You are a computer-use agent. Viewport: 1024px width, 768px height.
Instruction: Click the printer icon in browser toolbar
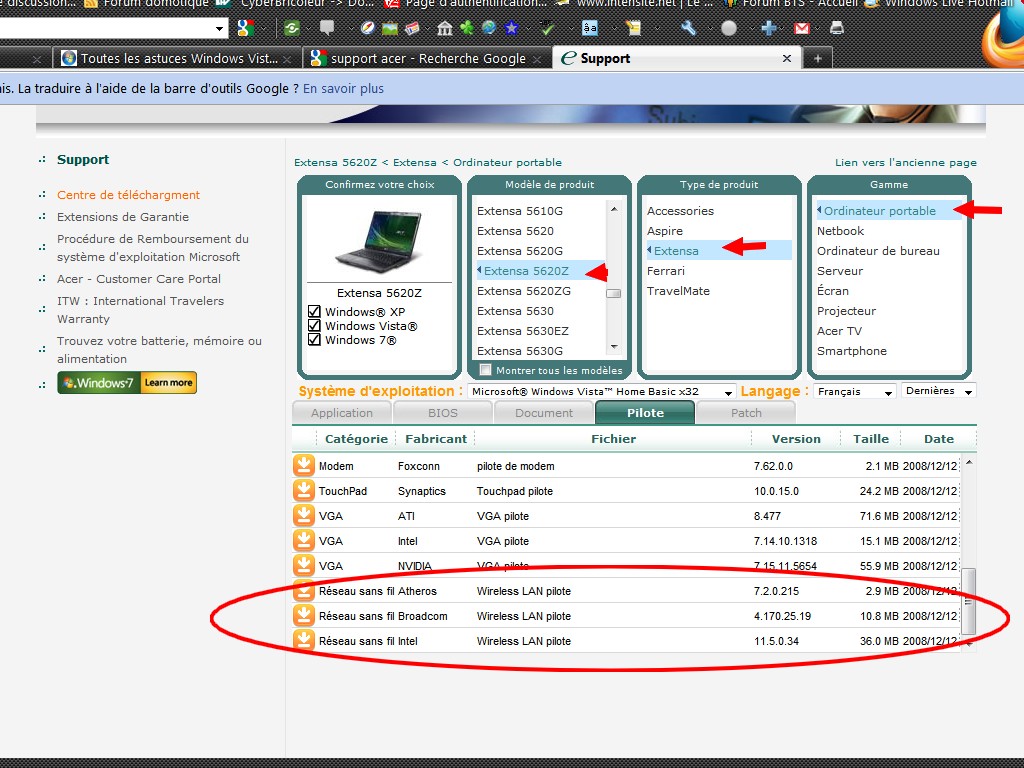(836, 28)
